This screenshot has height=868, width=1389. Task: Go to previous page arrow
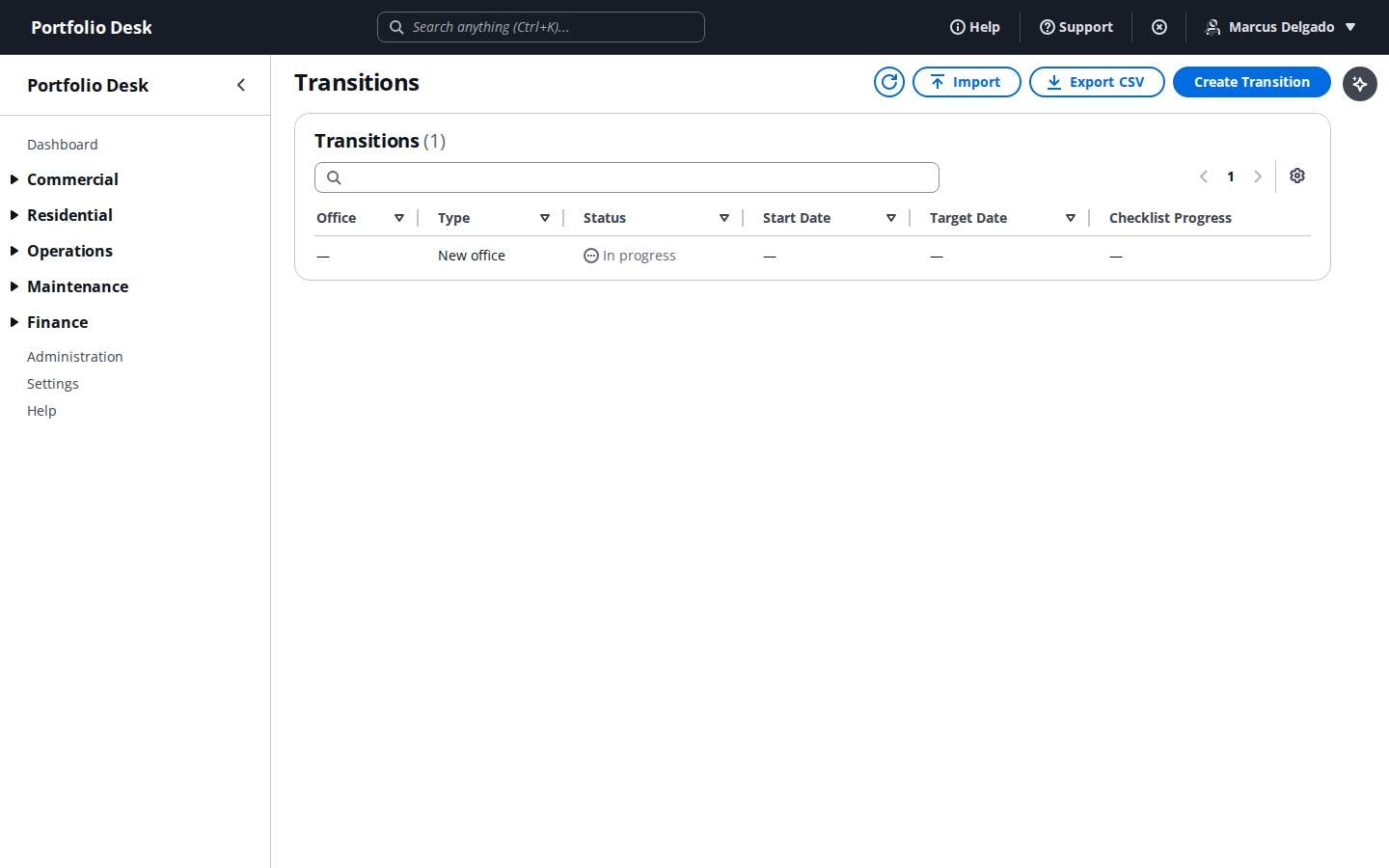point(1204,176)
